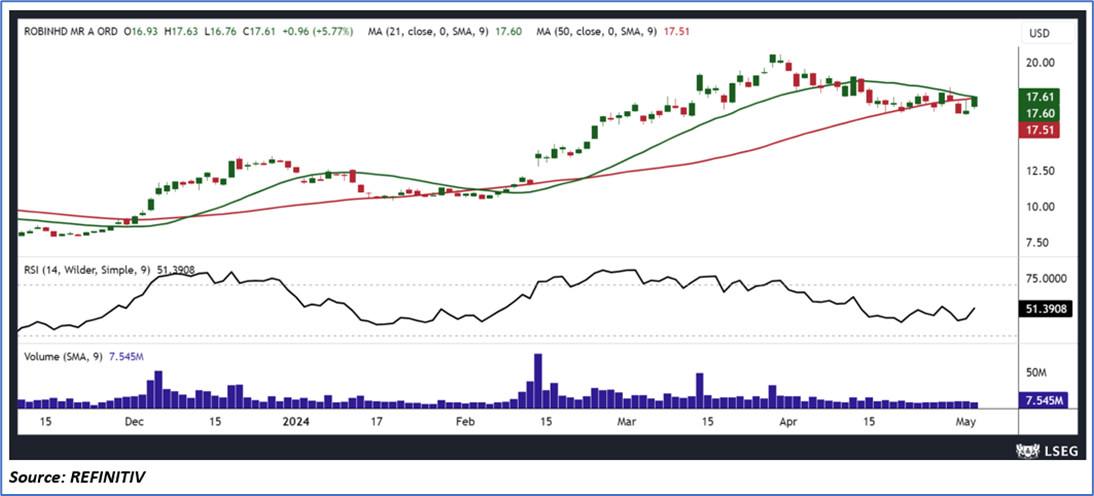
Task: Click the green 17.61 price label
Action: click(1039, 96)
